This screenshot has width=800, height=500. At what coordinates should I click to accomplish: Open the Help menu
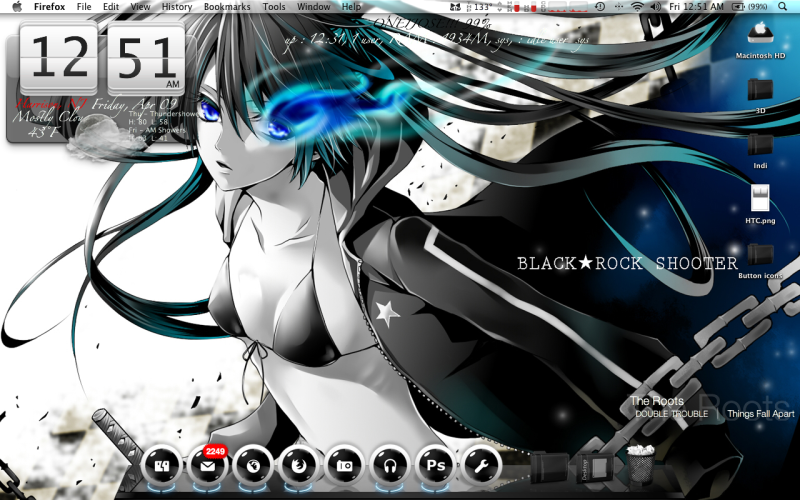(x=351, y=7)
